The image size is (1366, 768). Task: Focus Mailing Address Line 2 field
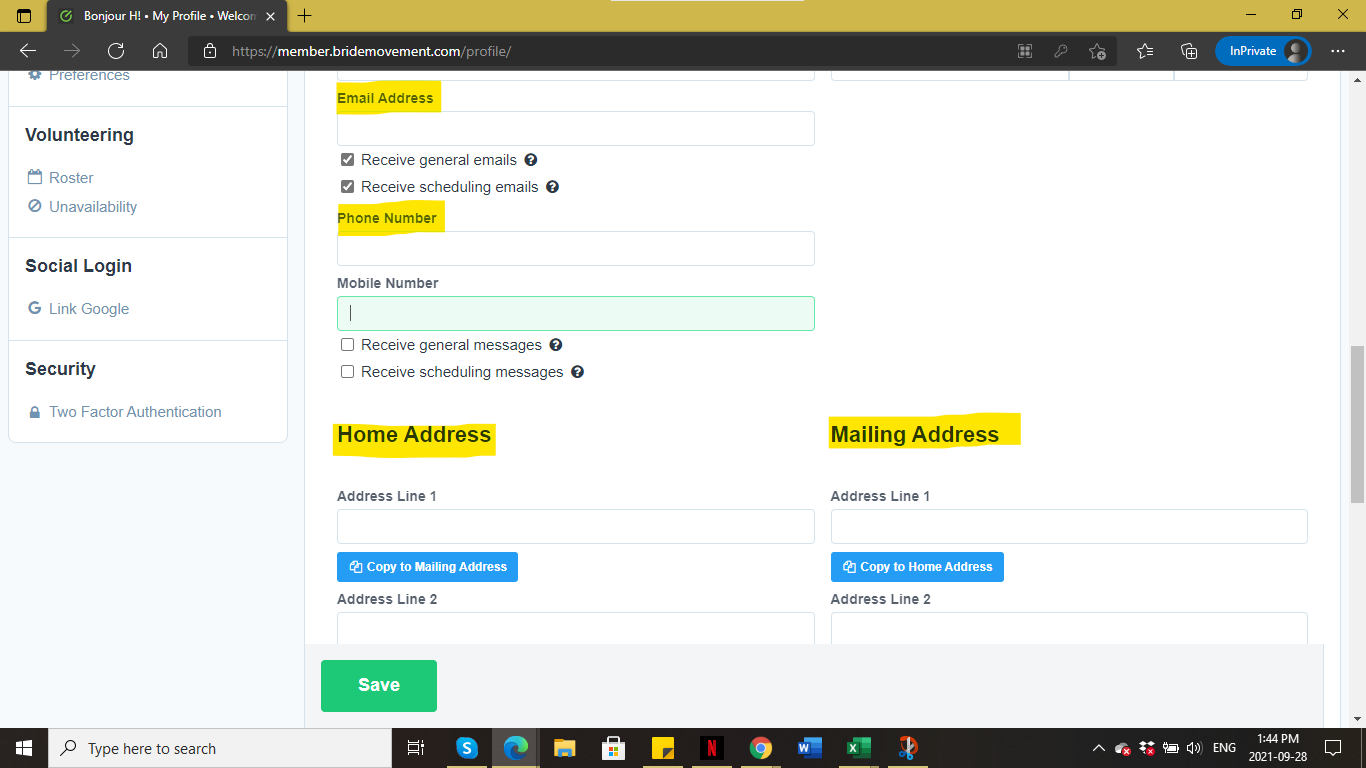[1069, 628]
